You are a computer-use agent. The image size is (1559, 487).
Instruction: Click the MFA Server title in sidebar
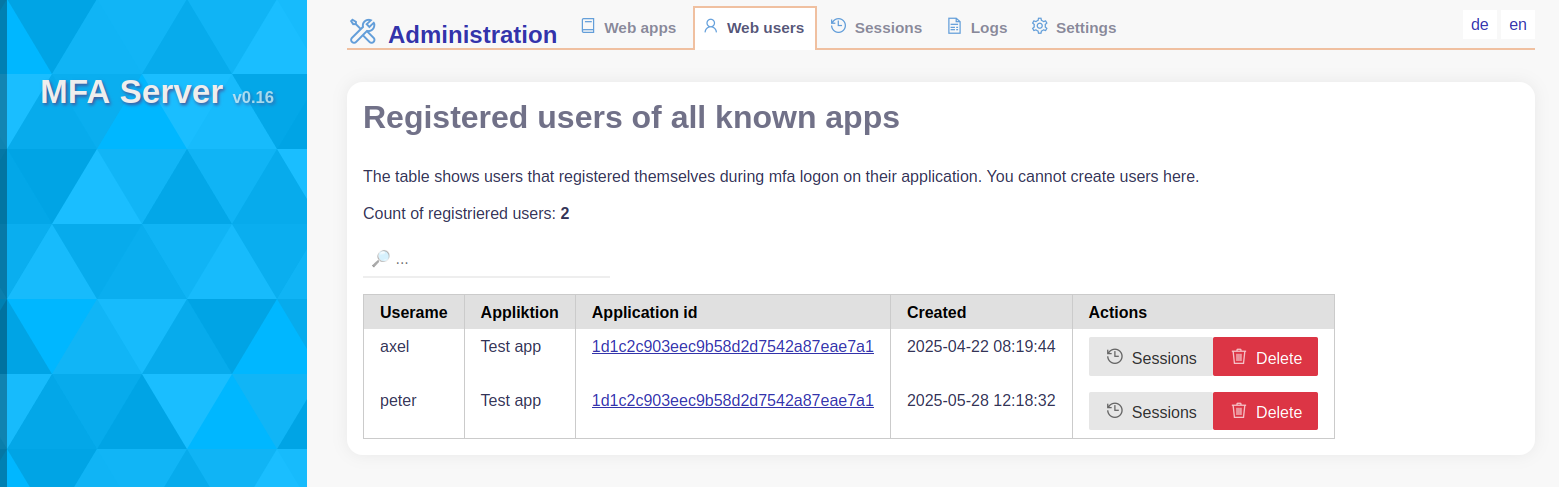[x=132, y=92]
